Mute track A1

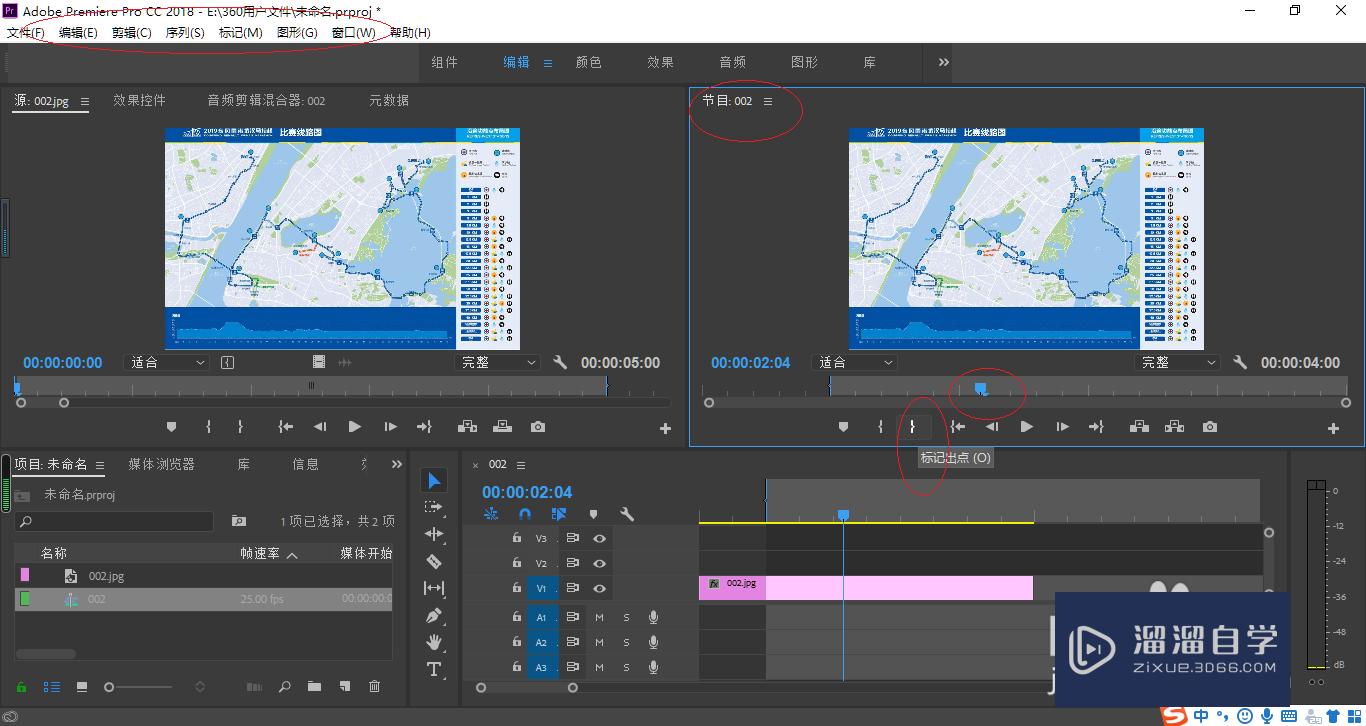coord(600,617)
